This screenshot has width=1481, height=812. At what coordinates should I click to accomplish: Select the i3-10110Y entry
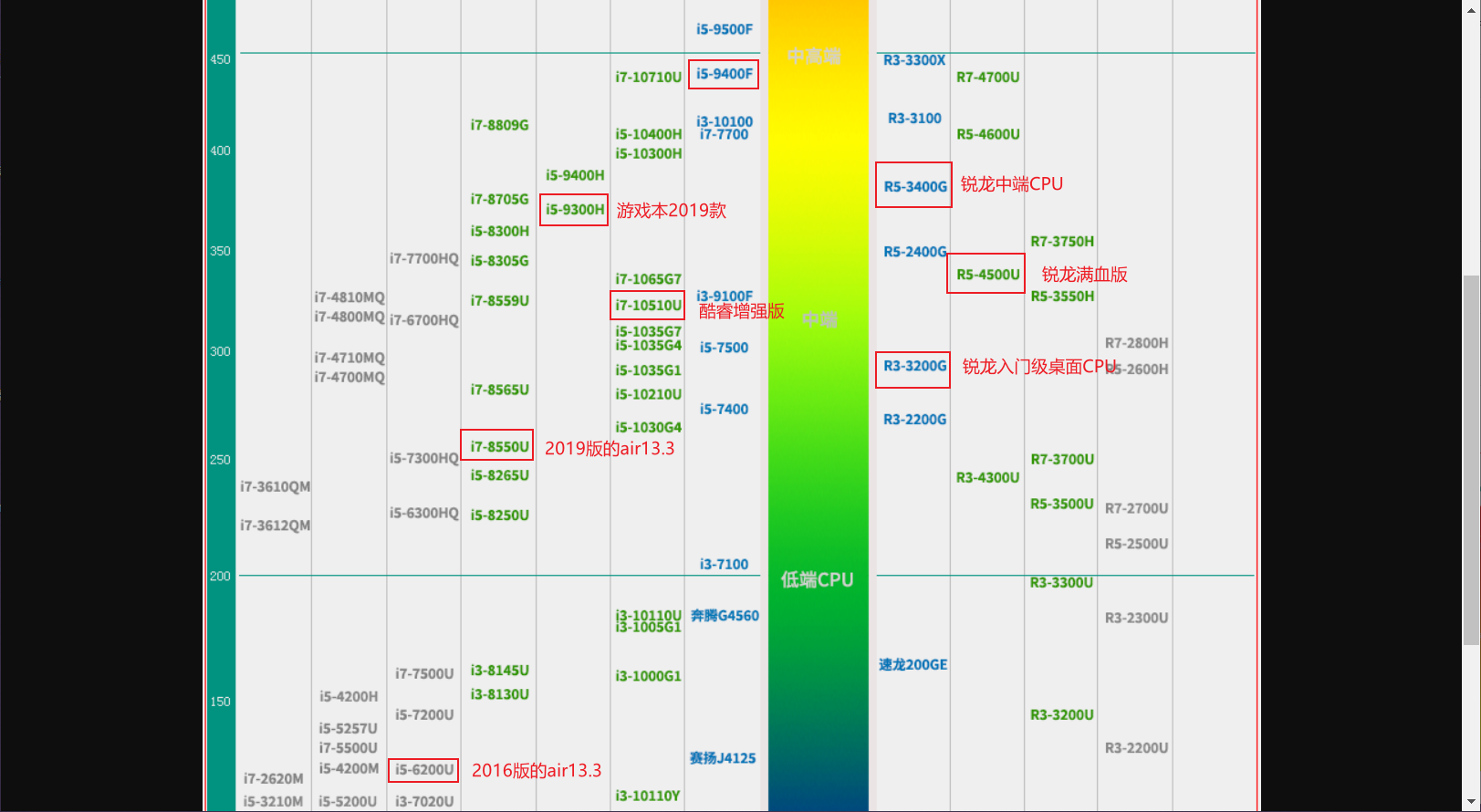(648, 796)
